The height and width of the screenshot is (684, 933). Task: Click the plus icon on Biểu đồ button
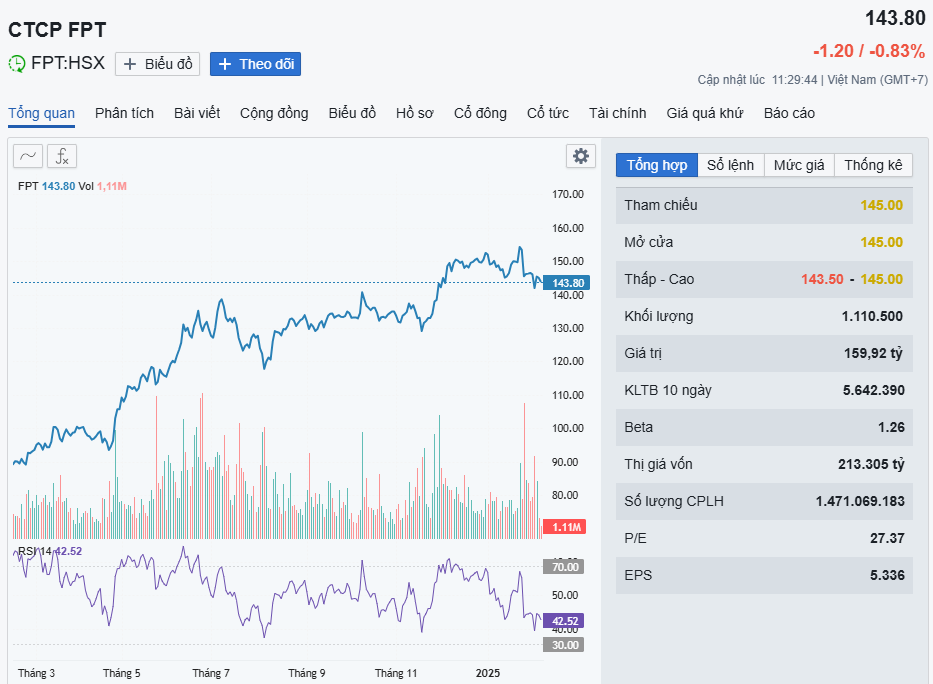point(130,64)
